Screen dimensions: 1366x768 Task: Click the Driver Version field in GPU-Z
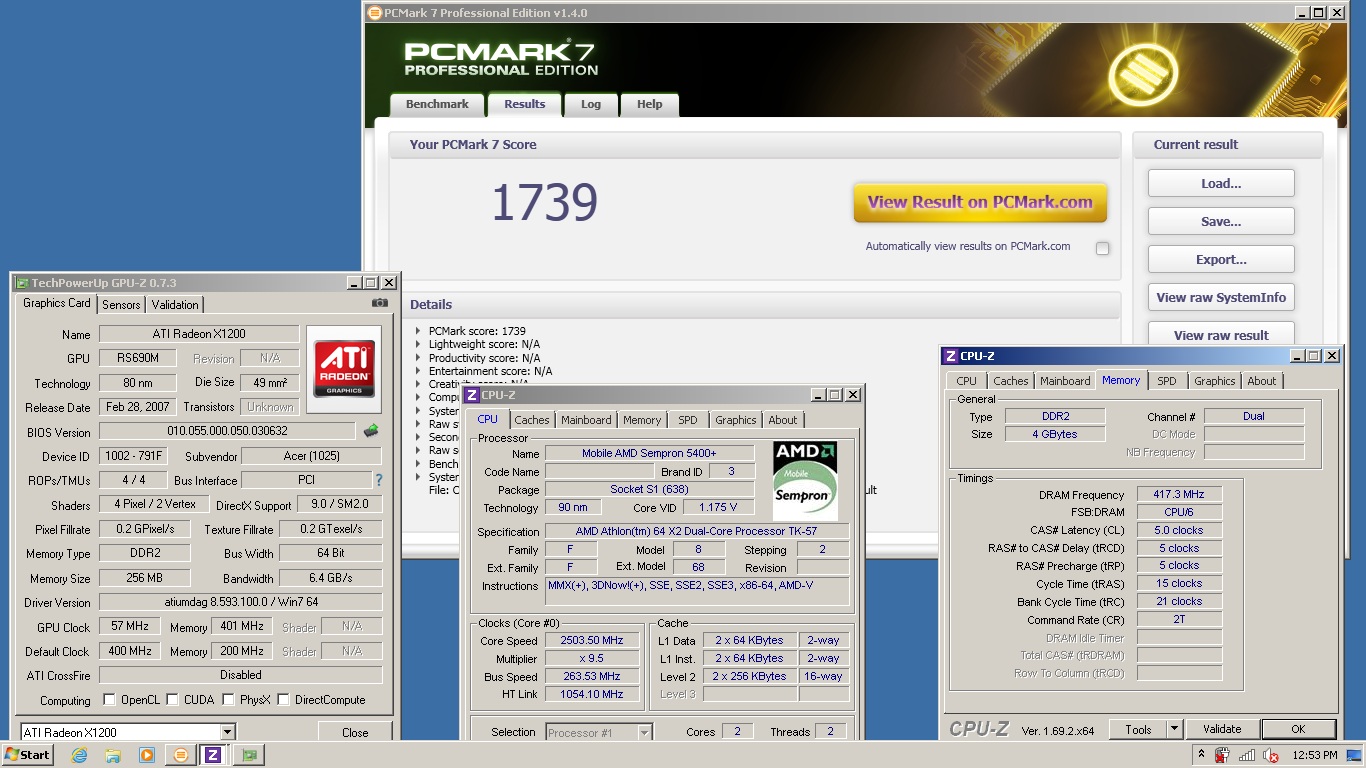coord(240,602)
